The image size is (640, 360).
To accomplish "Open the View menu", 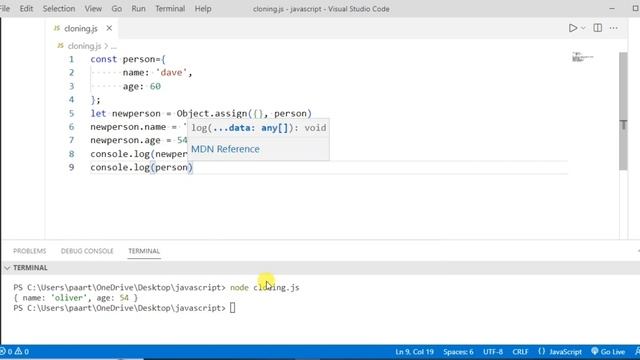I will click(93, 9).
